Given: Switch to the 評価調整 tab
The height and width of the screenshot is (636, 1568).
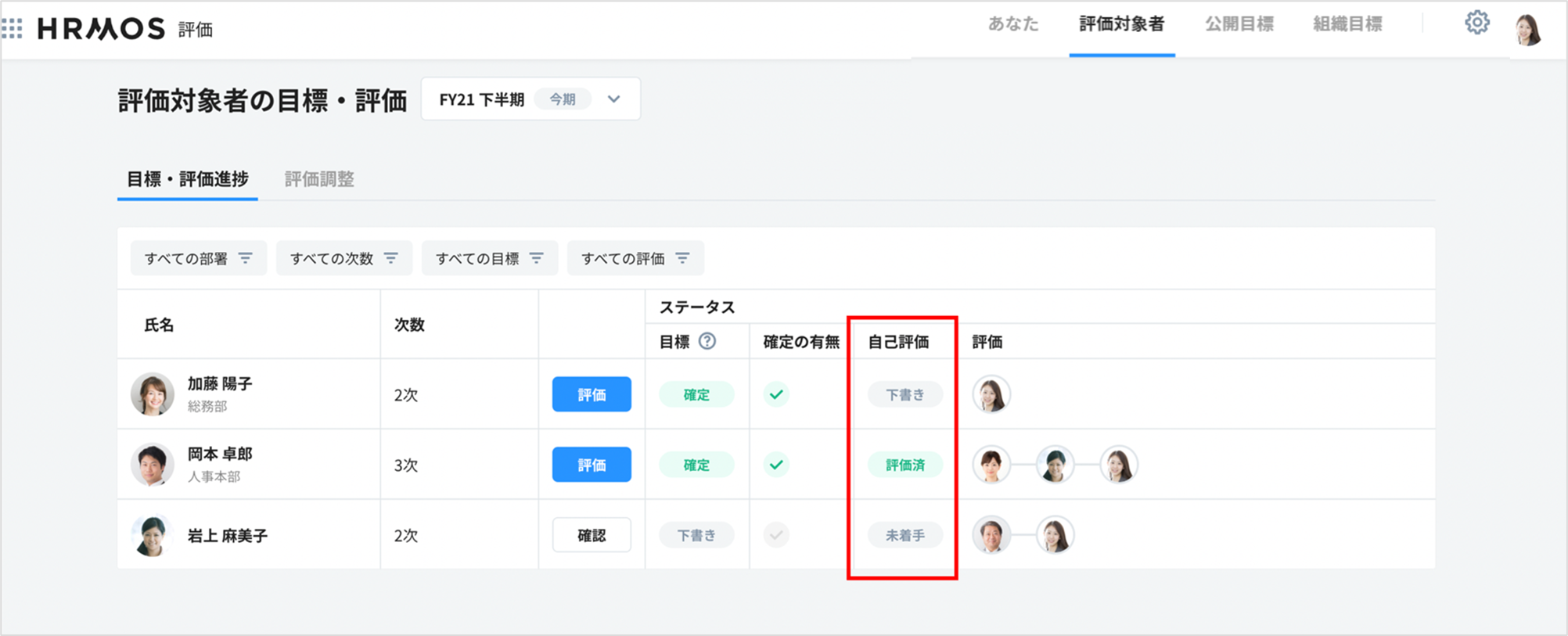Looking at the screenshot, I should click(319, 179).
